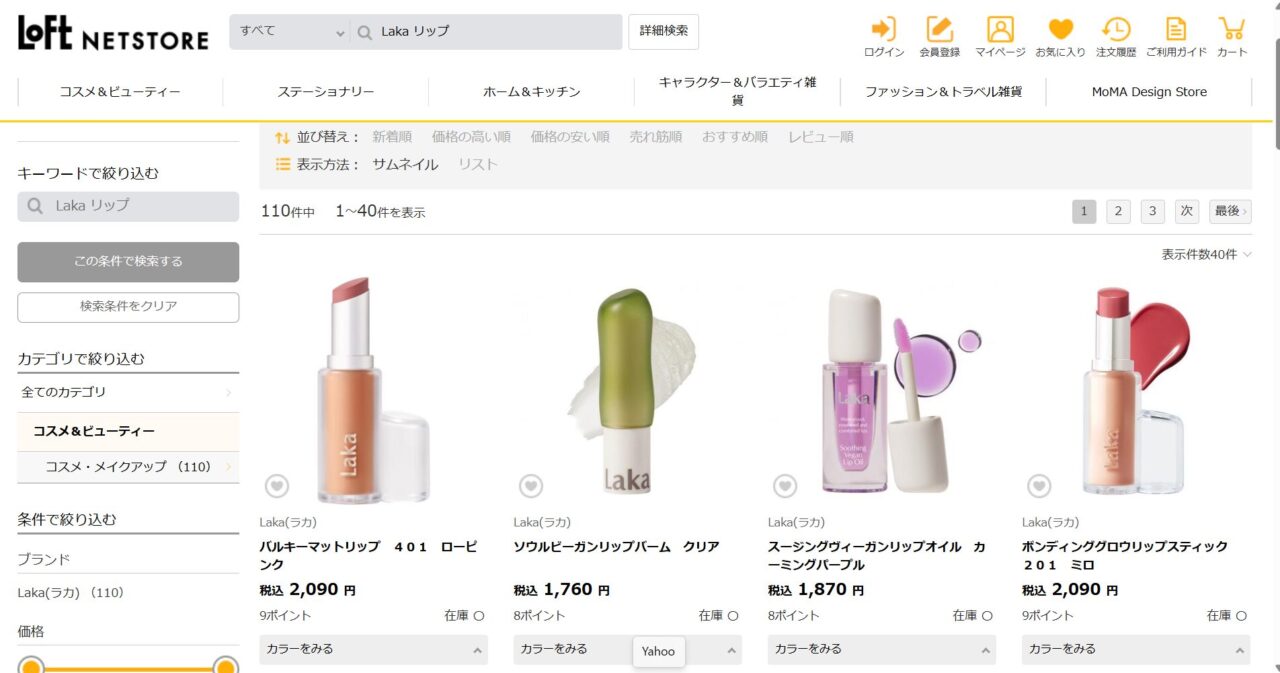Expand カラーをみる for バルキーマットリップ 401
The width and height of the screenshot is (1280, 673).
[373, 649]
